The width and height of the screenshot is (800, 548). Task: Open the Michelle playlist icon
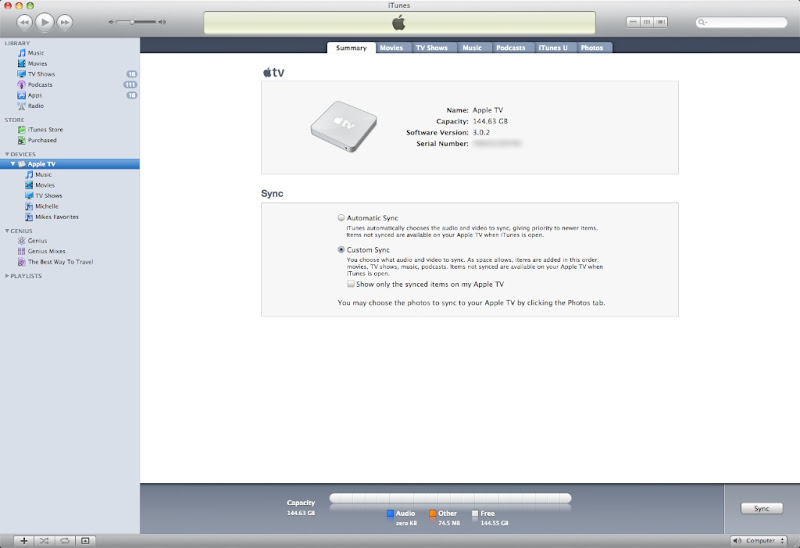click(29, 206)
